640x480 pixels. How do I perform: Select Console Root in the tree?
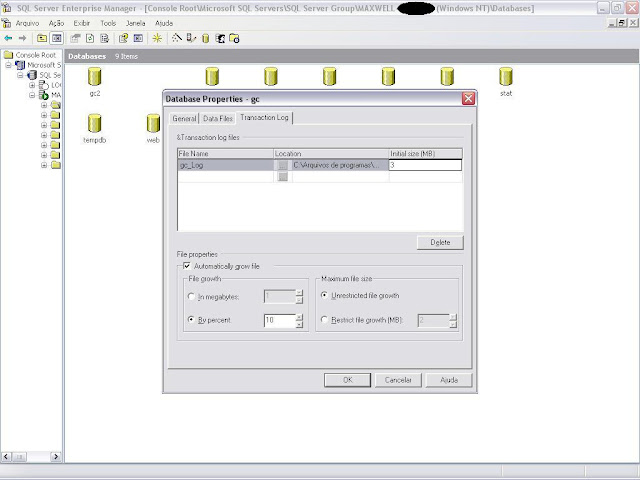(x=36, y=55)
